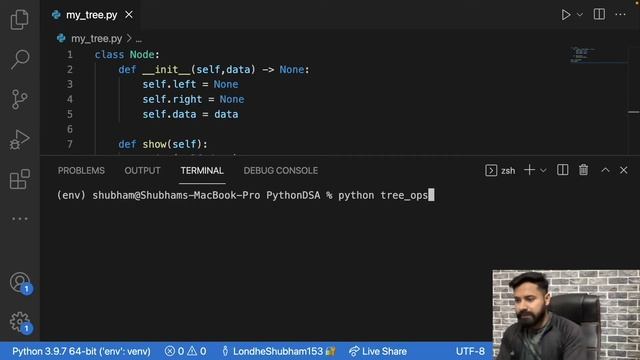The image size is (640, 360).
Task: Click the 'self.left = None' line
Action: pyautogui.click(x=190, y=84)
